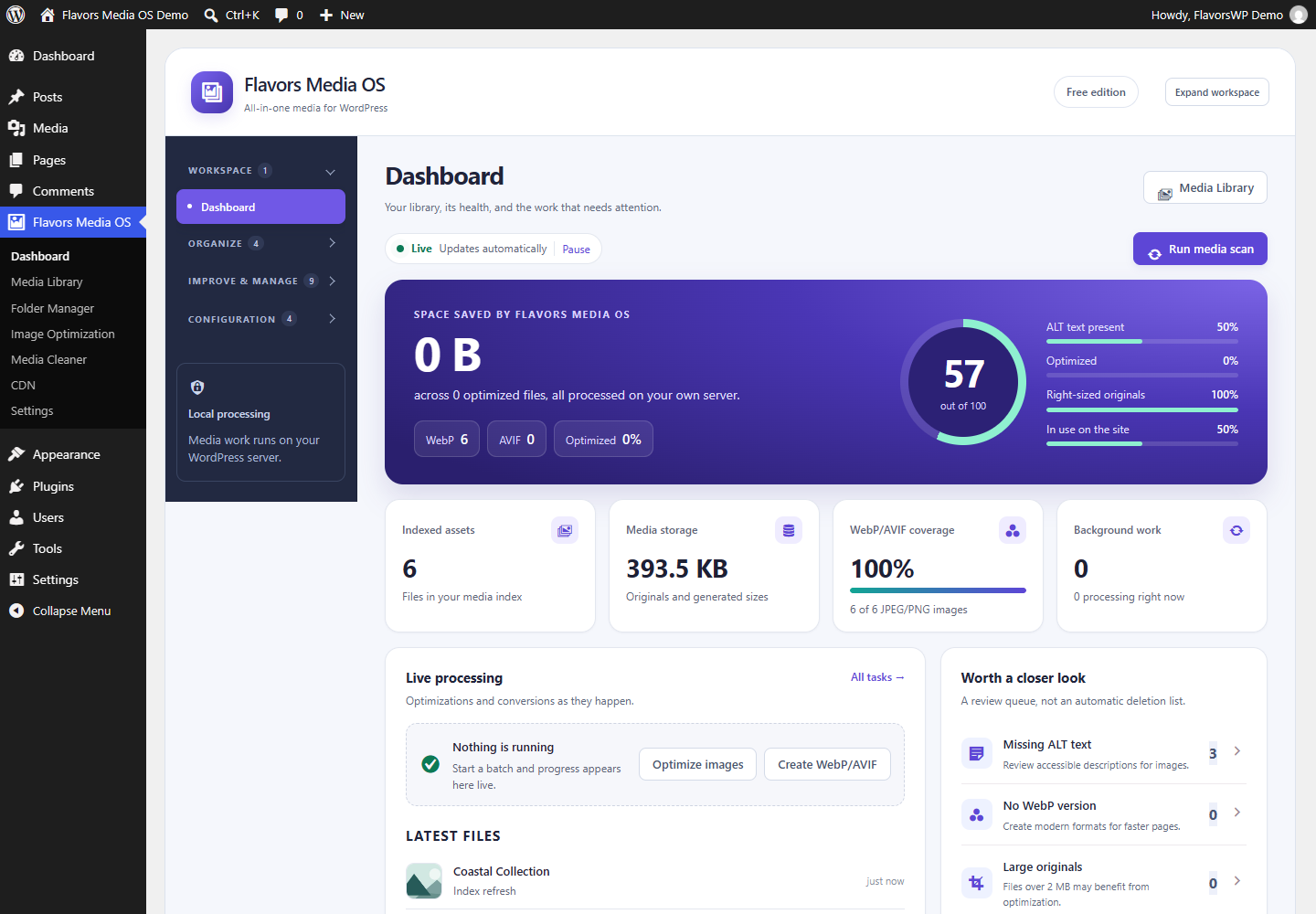1316x914 pixels.
Task: Click the No WebP version icon
Action: [x=977, y=814]
